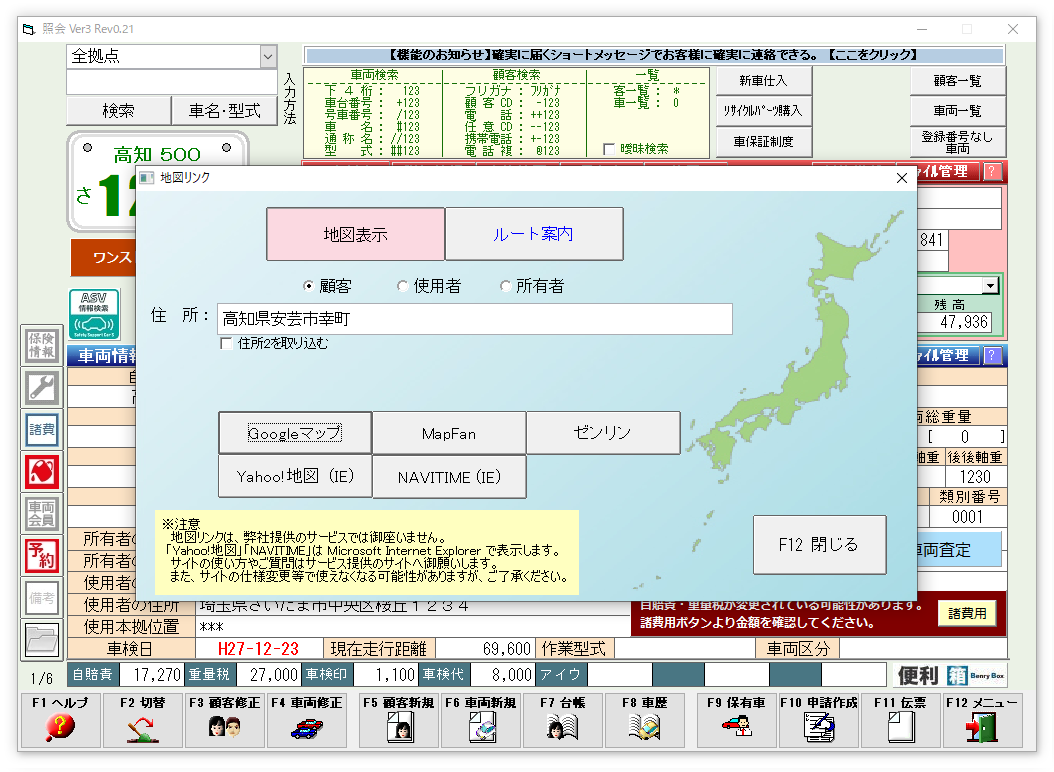This screenshot has height=772, width=1054.
Task: Open F9 保有車 owned vehicles
Action: click(737, 720)
